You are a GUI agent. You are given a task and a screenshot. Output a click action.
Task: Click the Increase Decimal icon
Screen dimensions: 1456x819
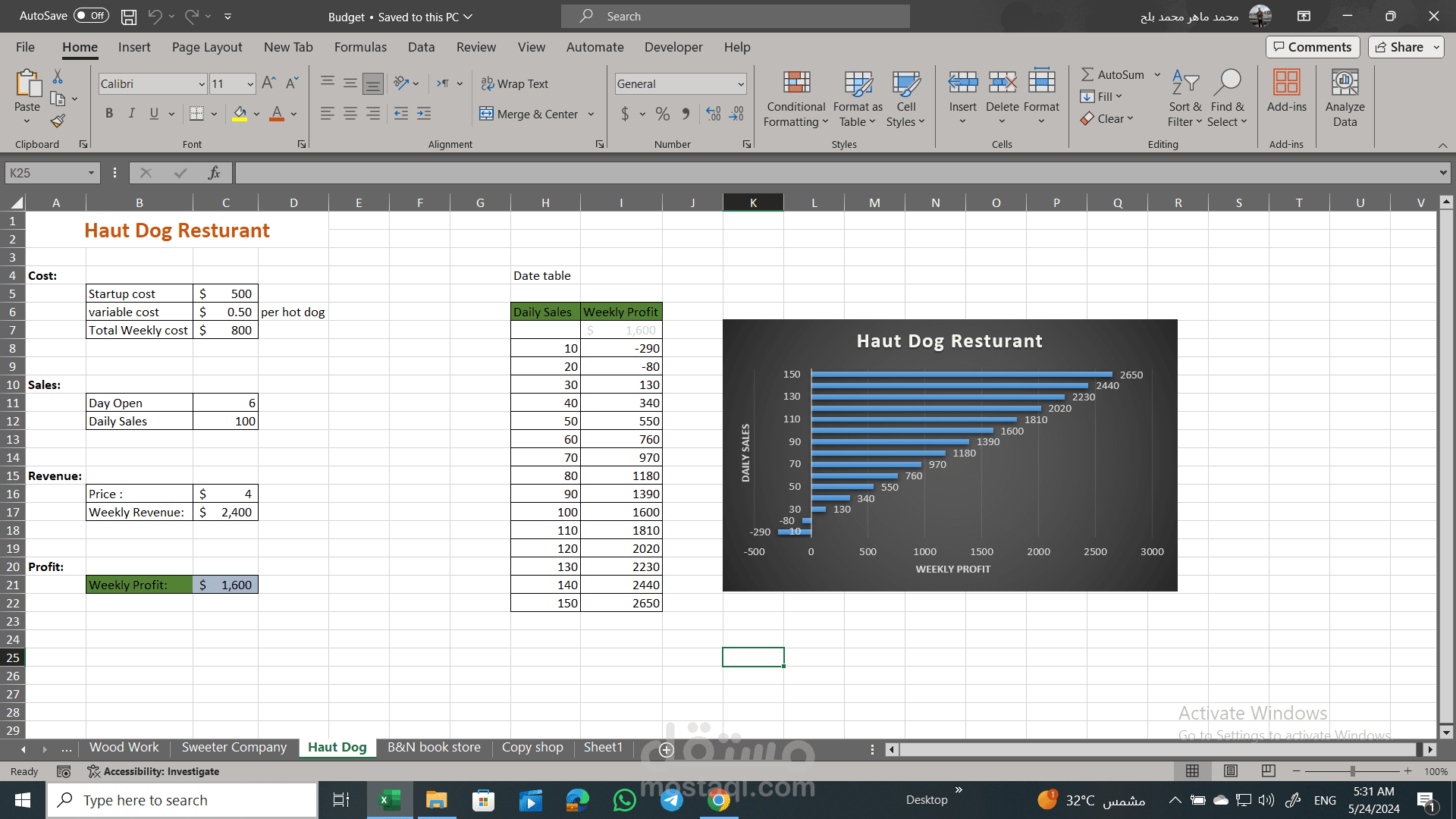click(x=714, y=115)
